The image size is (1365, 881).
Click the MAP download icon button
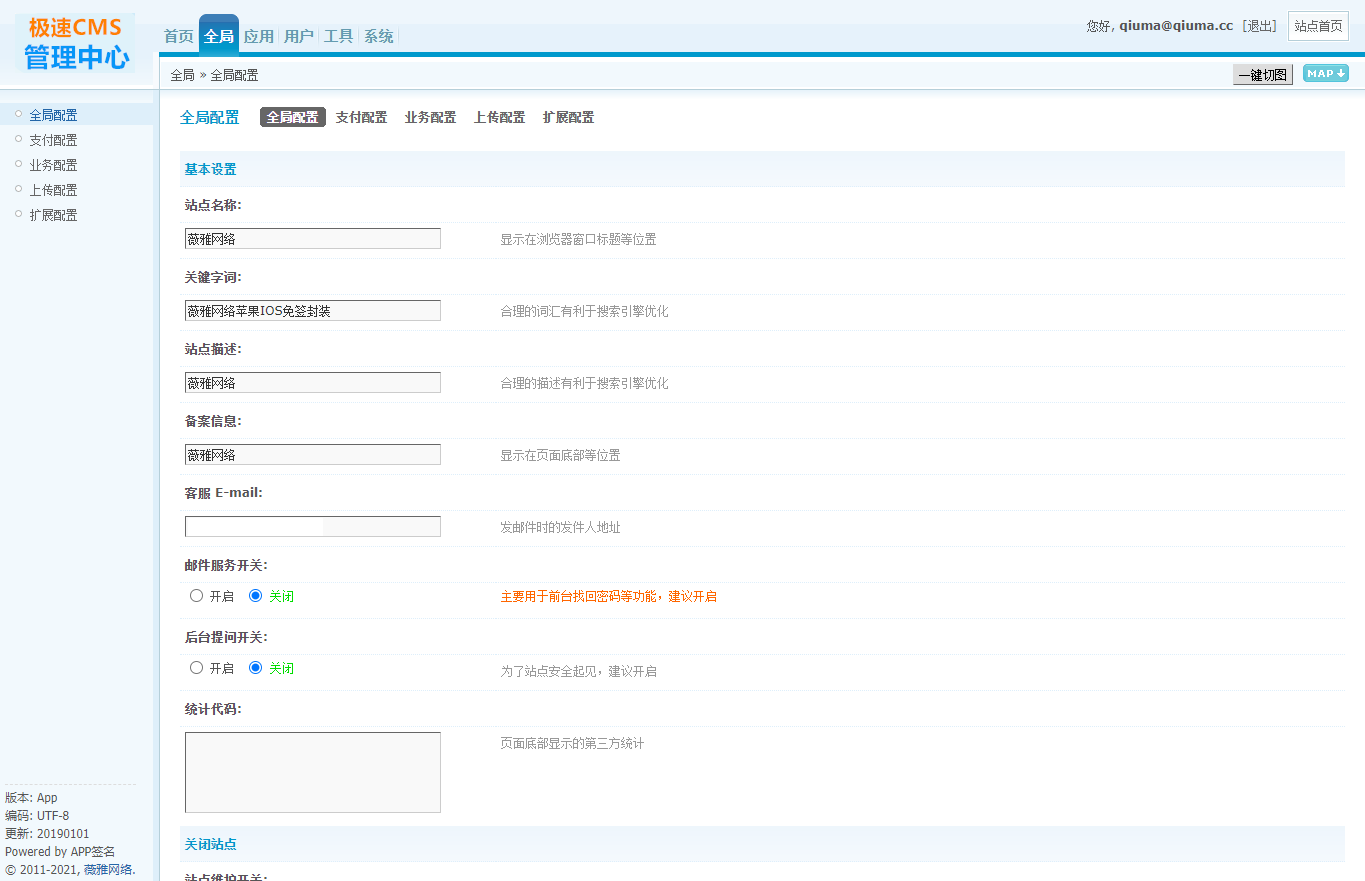pyautogui.click(x=1325, y=74)
